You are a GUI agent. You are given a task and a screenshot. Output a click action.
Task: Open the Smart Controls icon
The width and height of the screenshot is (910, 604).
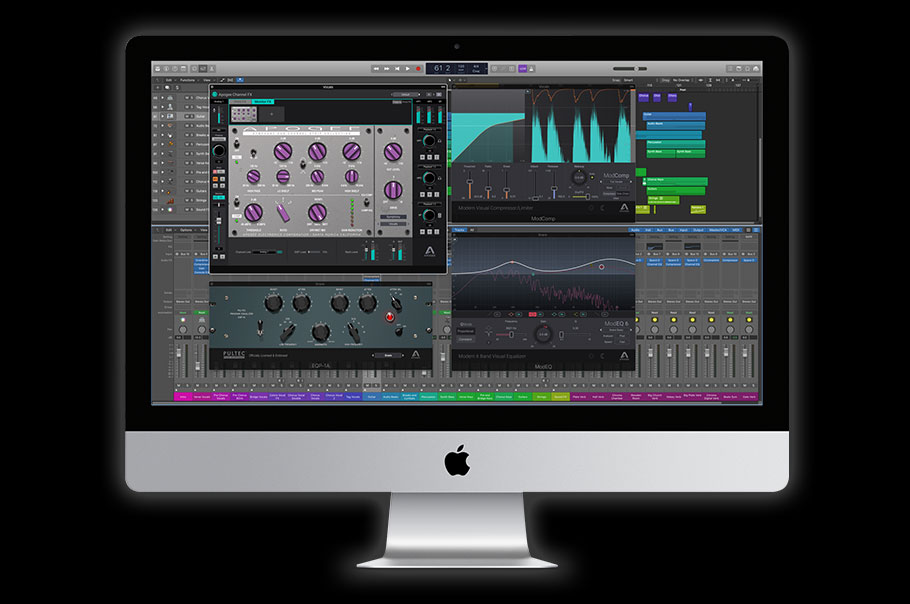[x=194, y=68]
